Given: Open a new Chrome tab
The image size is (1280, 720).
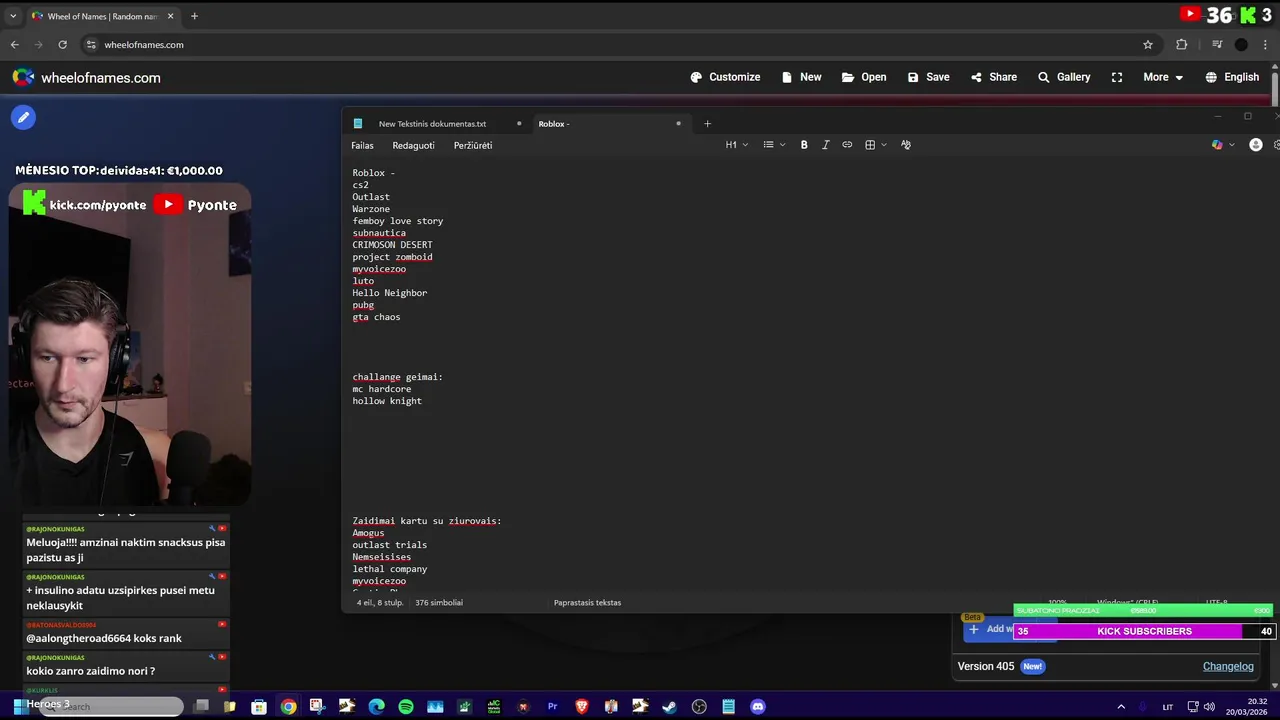Looking at the screenshot, I should [x=194, y=16].
